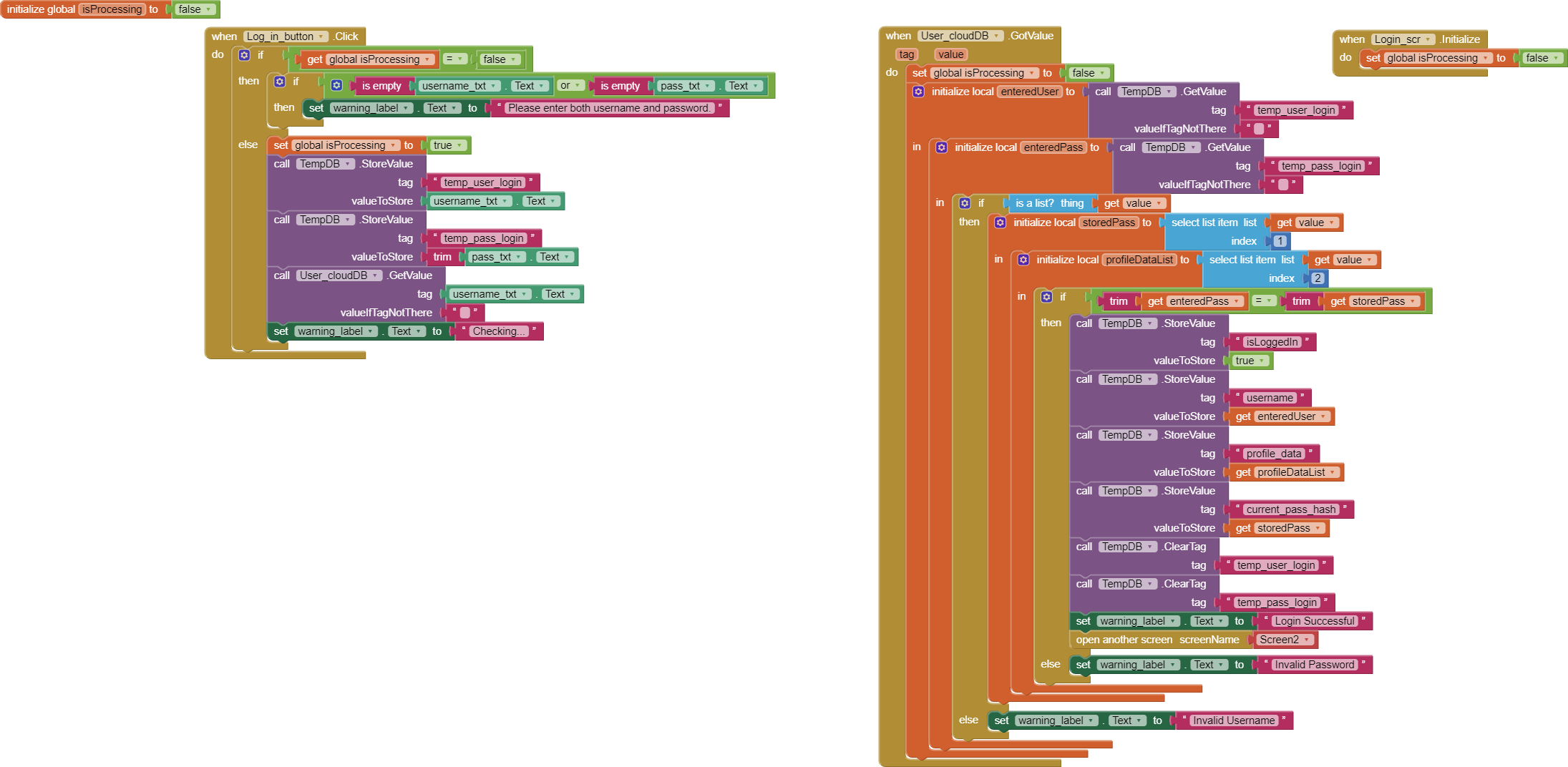Click gear on if block containing the 'or' condition
Screen dimensions: 1568x767
280,82
